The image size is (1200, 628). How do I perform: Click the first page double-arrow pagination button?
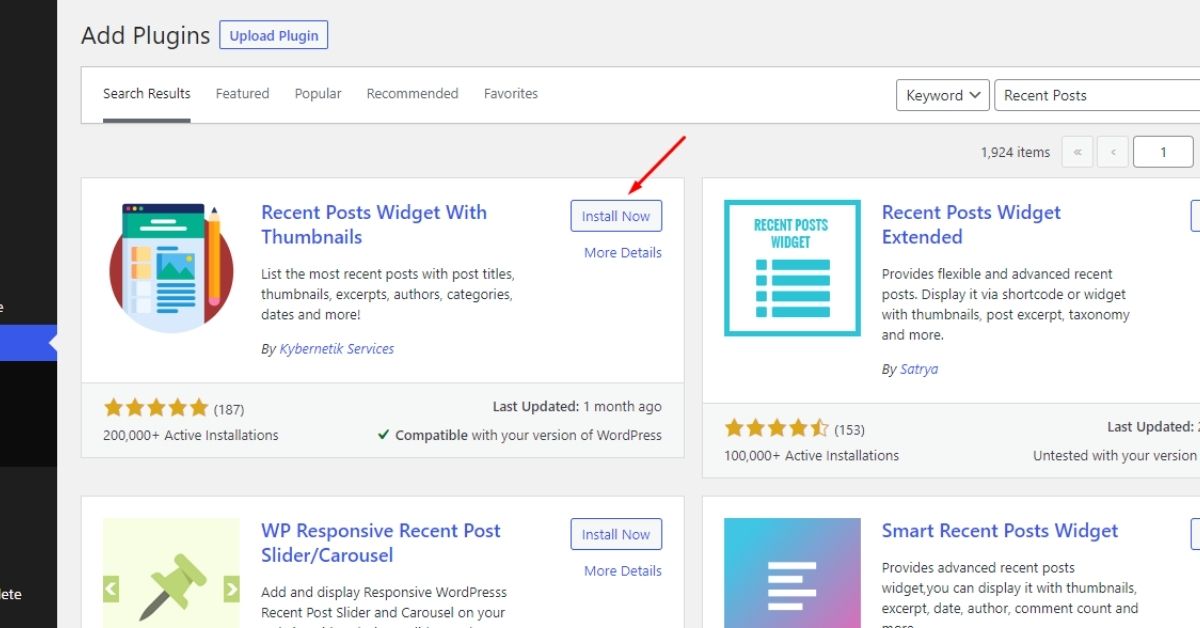pyautogui.click(x=1077, y=152)
